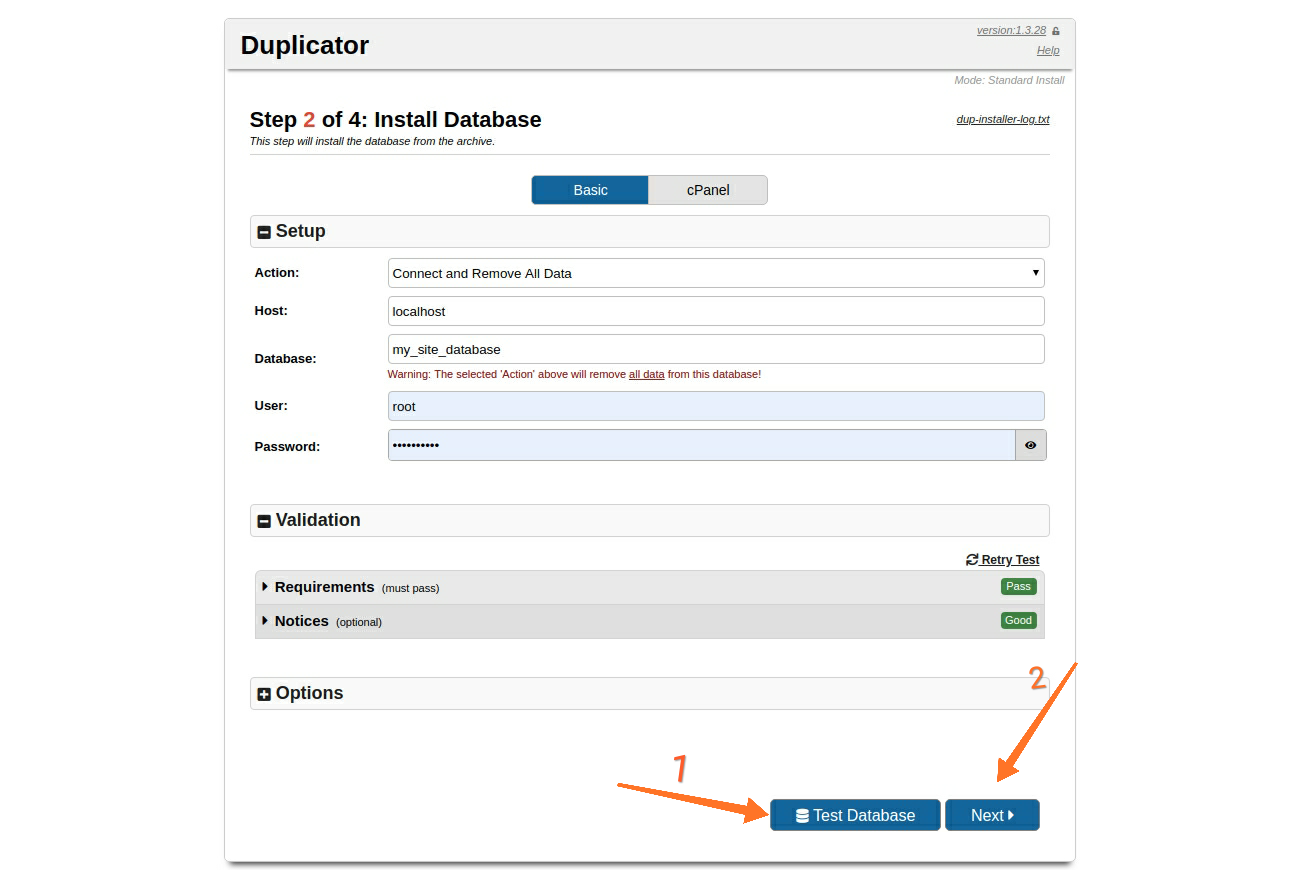Image resolution: width=1299 pixels, height=870 pixels.
Task: Focus the Database name input field
Action: point(716,349)
